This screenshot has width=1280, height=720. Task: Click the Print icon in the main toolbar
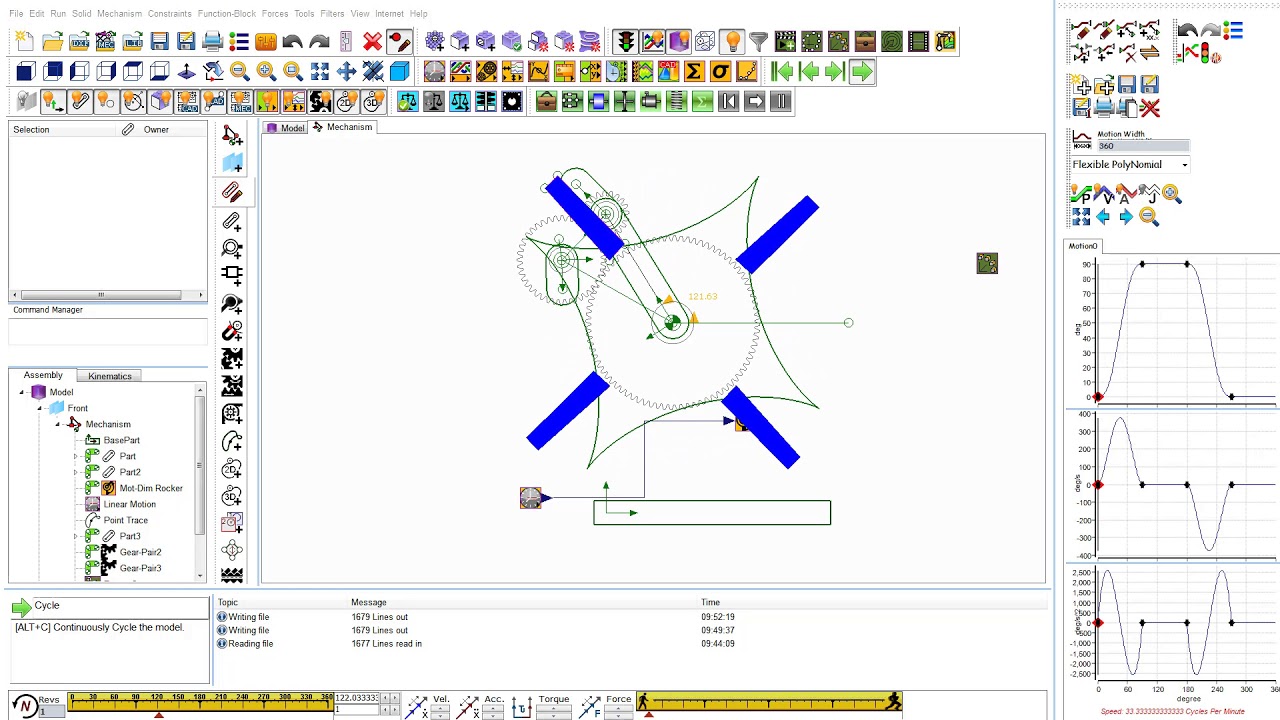tap(212, 42)
